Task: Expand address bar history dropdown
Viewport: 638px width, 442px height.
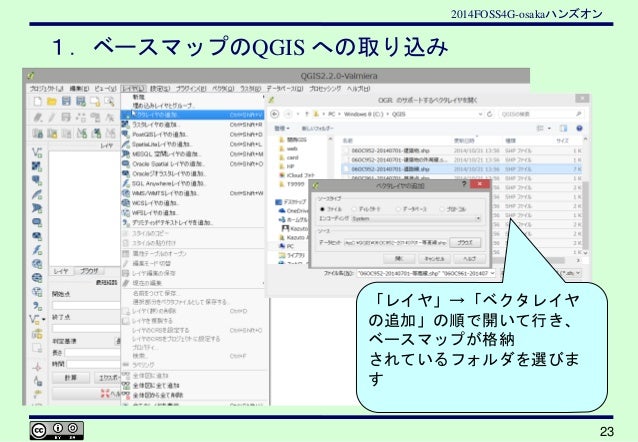Action: (480, 114)
